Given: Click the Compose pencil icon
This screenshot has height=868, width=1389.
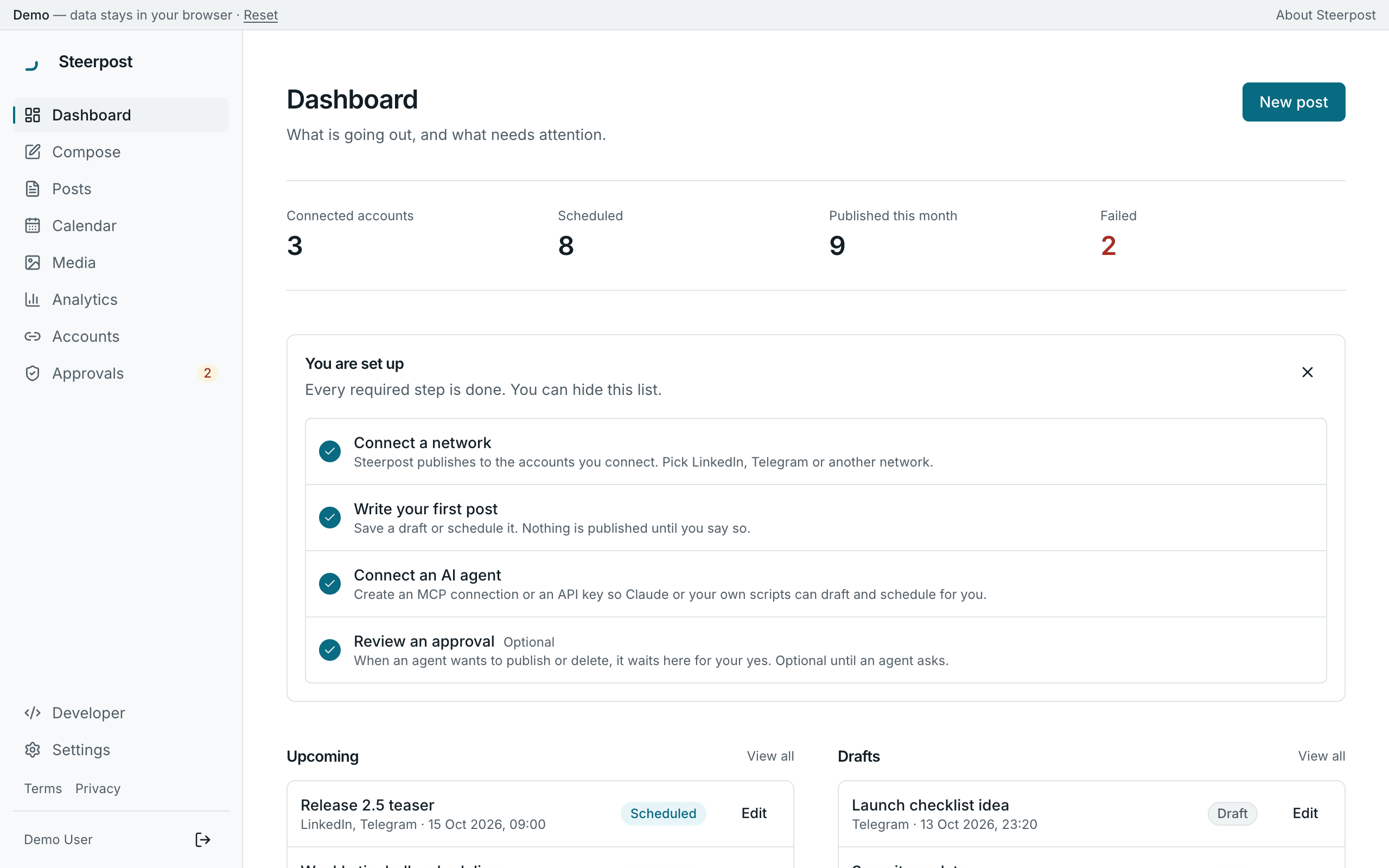Looking at the screenshot, I should (33, 151).
